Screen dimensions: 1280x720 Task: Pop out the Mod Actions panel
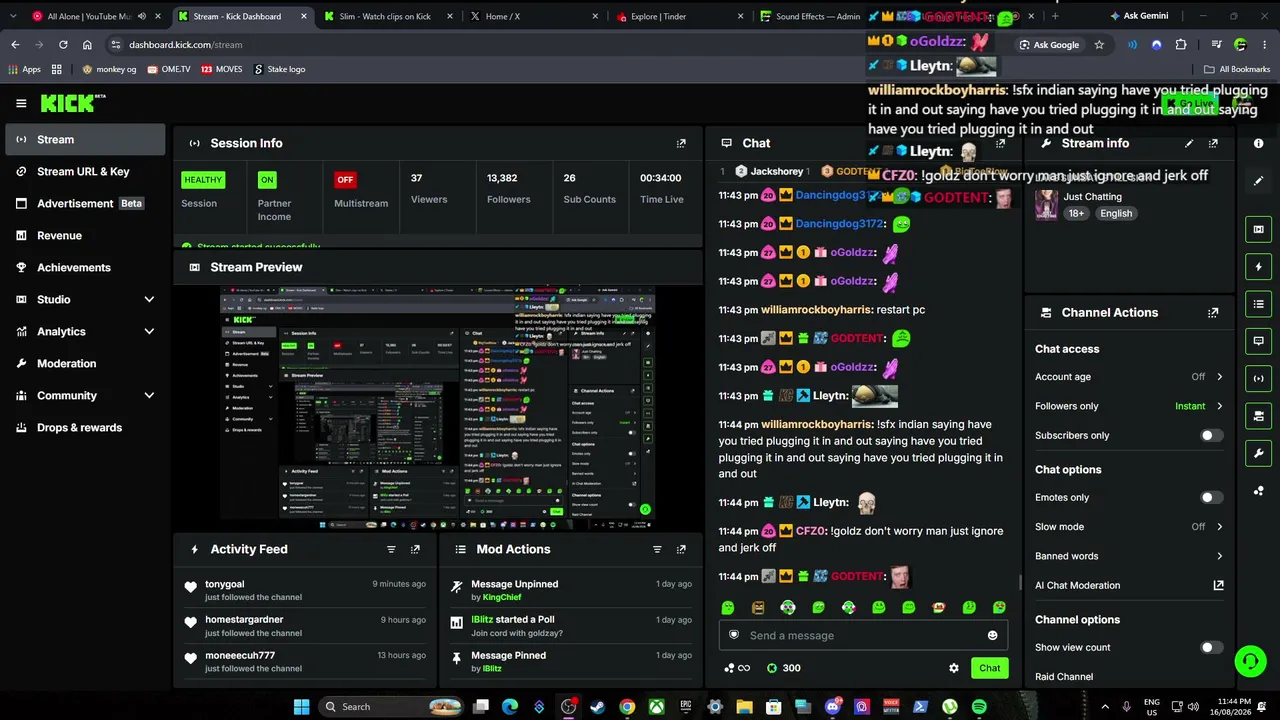point(681,549)
